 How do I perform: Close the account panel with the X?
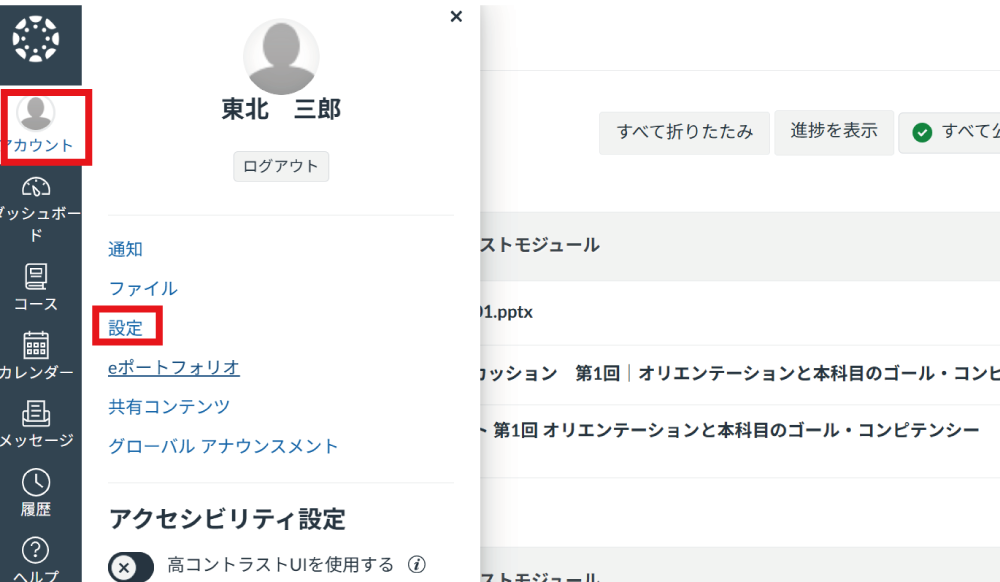tap(456, 16)
